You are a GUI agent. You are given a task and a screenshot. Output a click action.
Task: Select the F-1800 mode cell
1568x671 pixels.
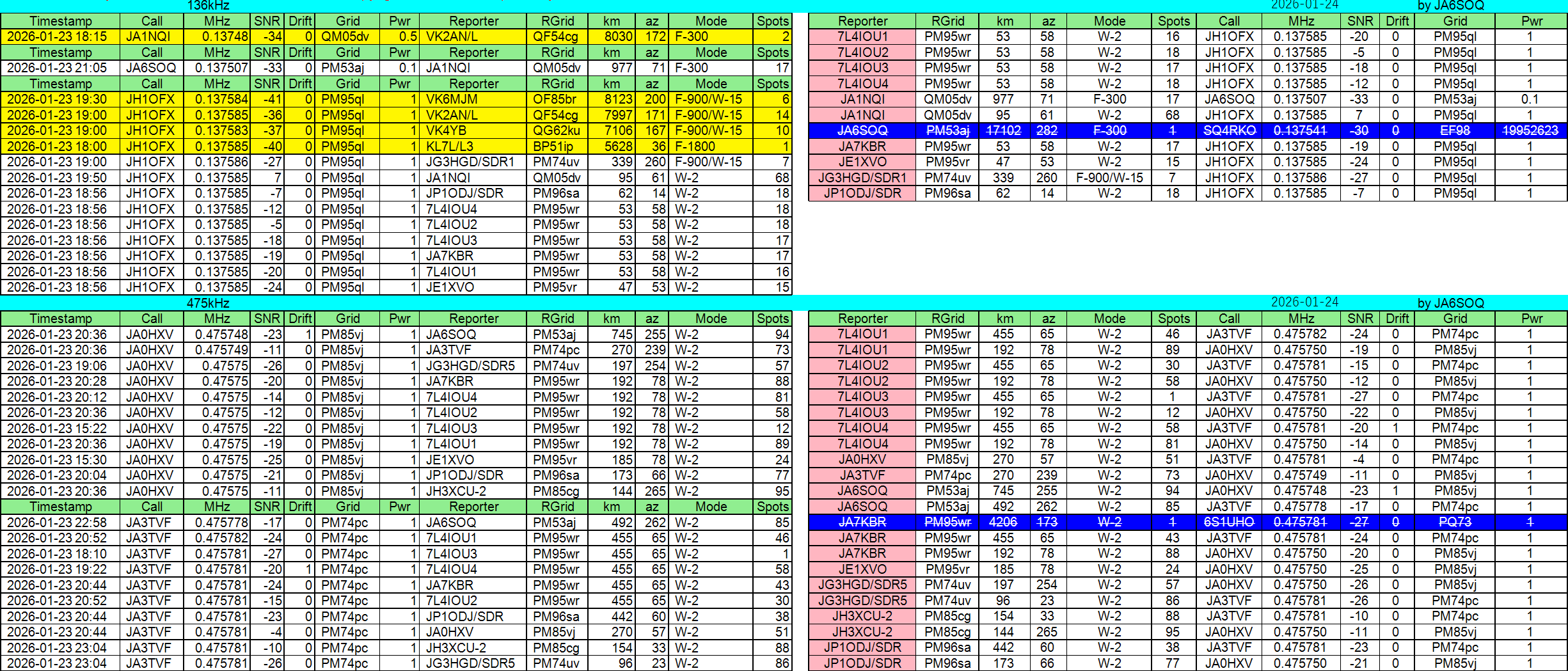[695, 146]
